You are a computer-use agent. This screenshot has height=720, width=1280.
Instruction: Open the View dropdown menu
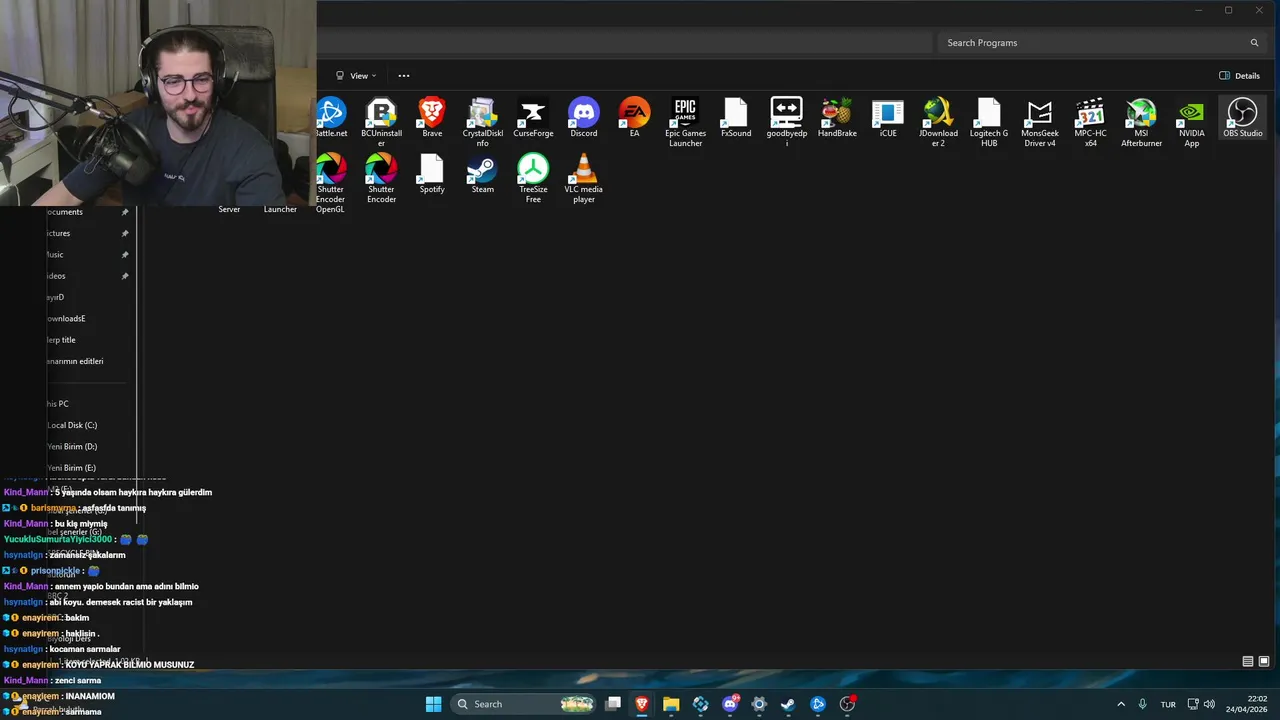pos(356,76)
